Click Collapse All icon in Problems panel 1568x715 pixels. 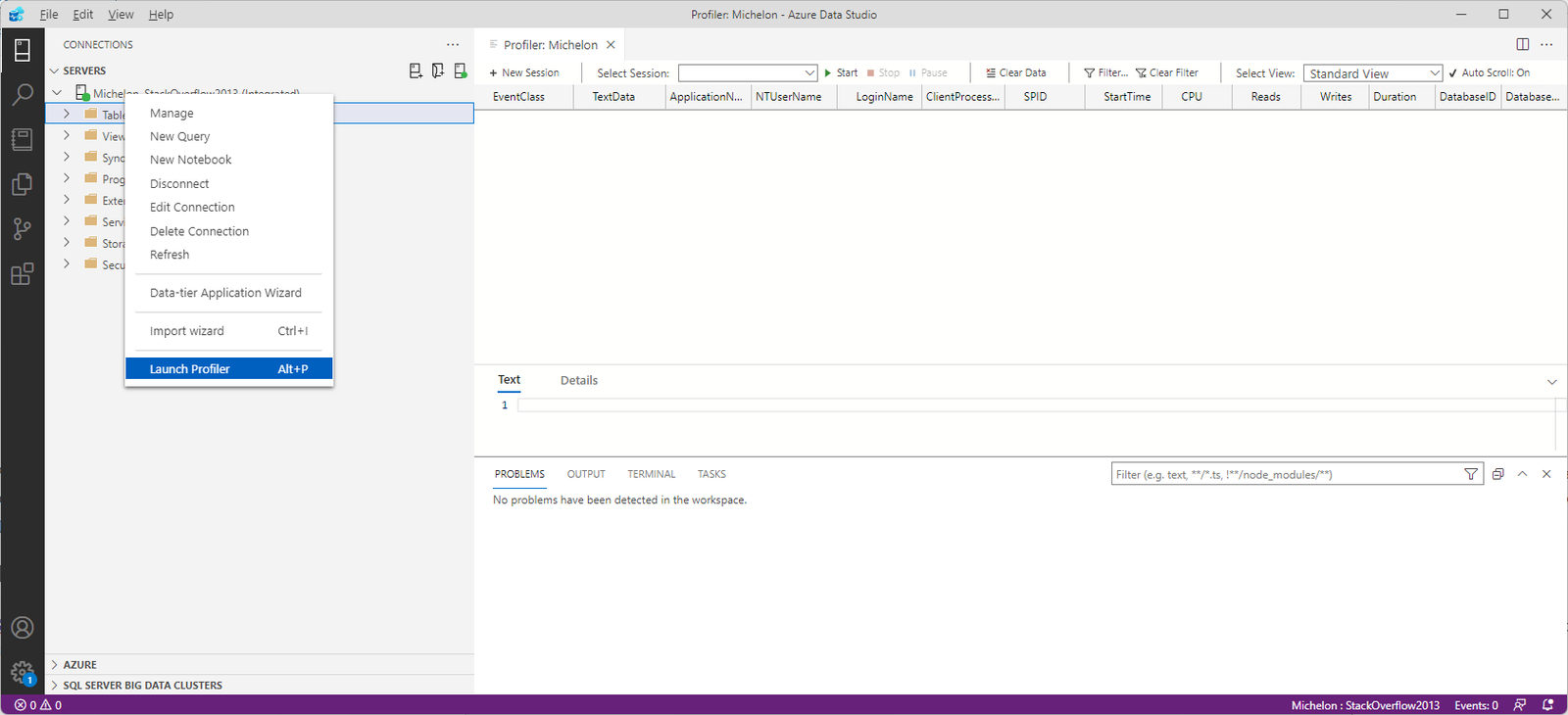pyautogui.click(x=1498, y=474)
